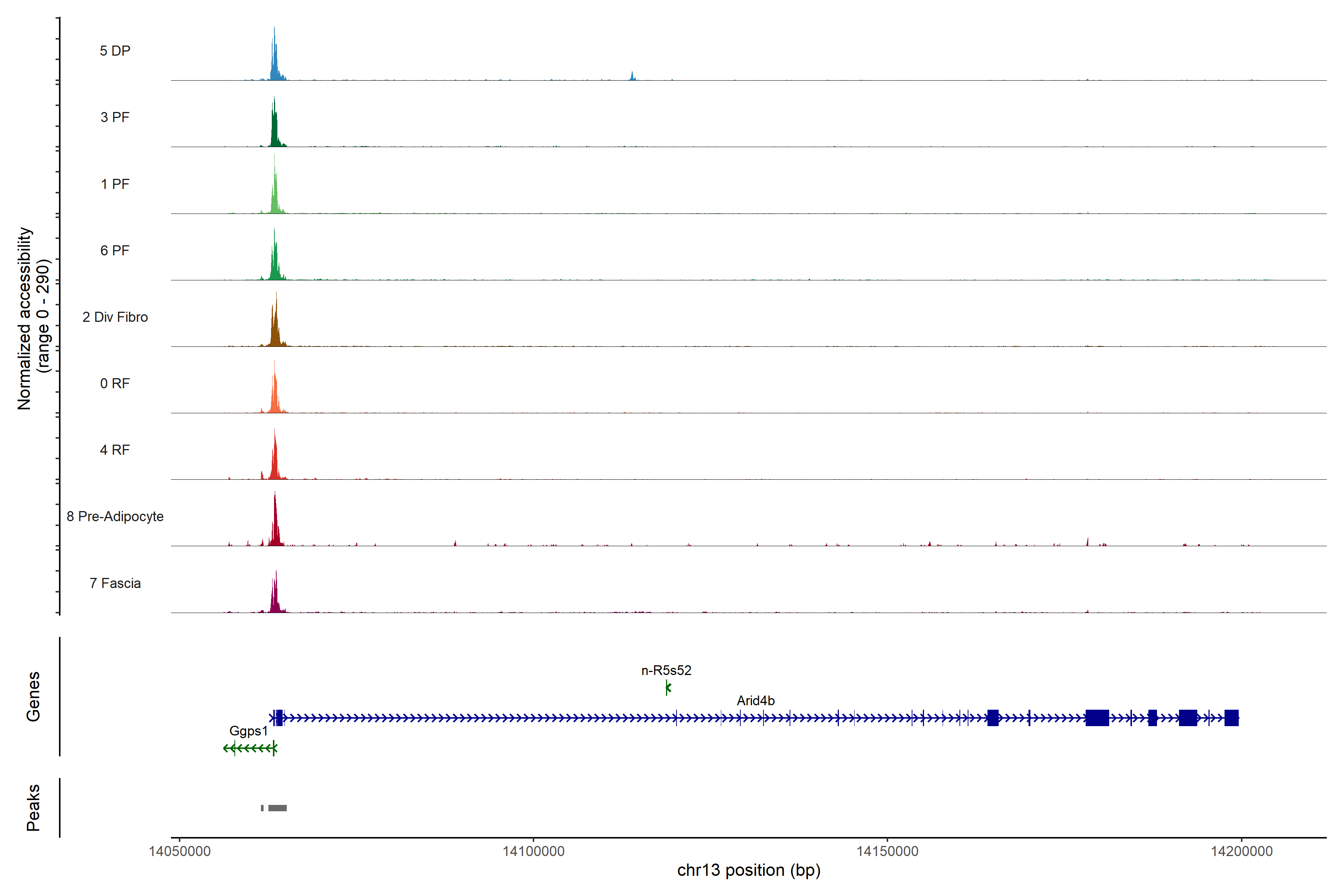Select the 8 Pre-Adipocyte label
1344x896 pixels.
tap(115, 517)
